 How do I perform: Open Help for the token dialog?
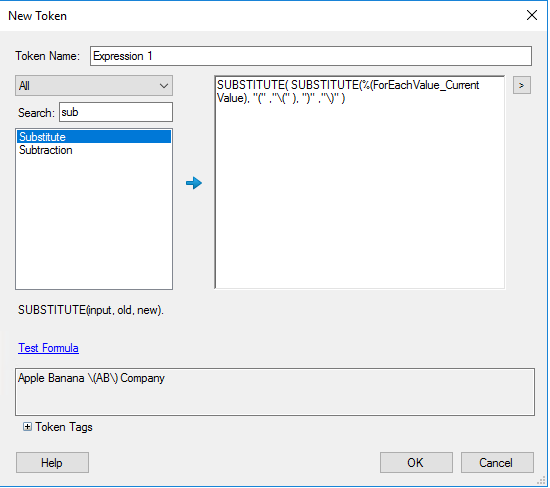pos(52,463)
